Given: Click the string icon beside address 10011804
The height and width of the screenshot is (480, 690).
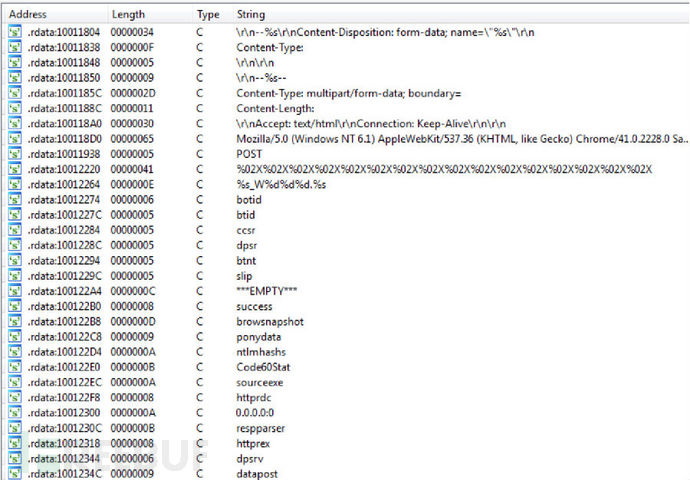Looking at the screenshot, I should [14, 33].
